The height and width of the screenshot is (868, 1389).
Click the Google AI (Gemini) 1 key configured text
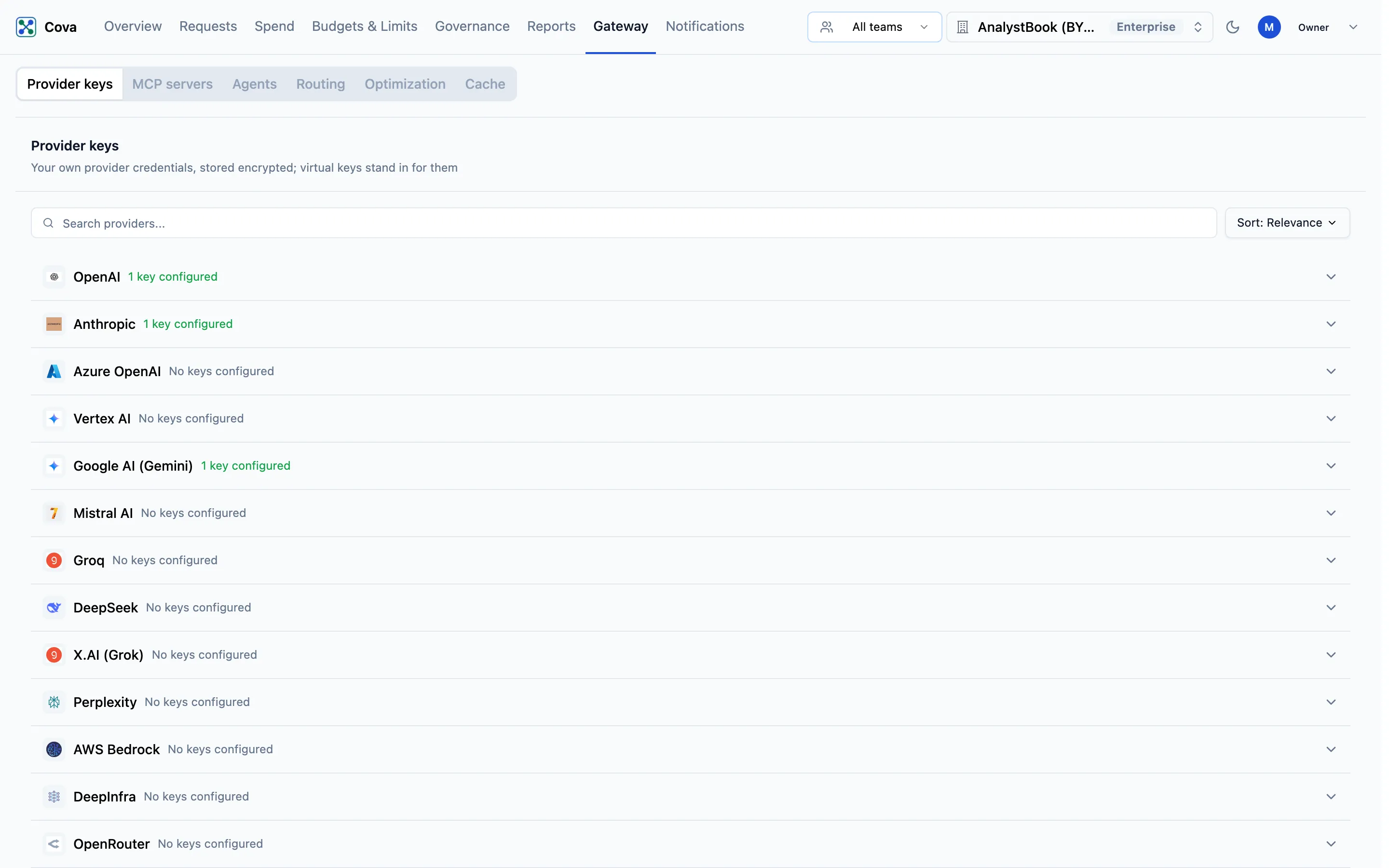coord(245,466)
